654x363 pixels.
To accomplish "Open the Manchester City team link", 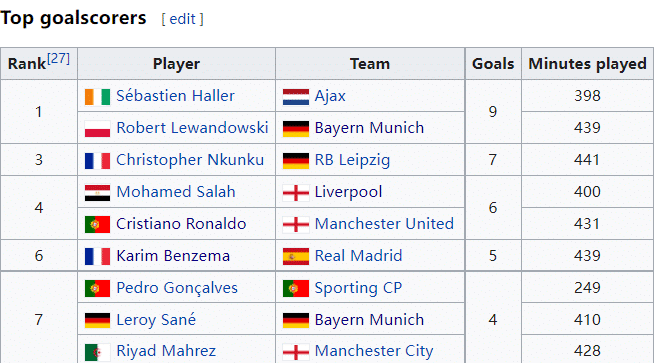I will [374, 351].
